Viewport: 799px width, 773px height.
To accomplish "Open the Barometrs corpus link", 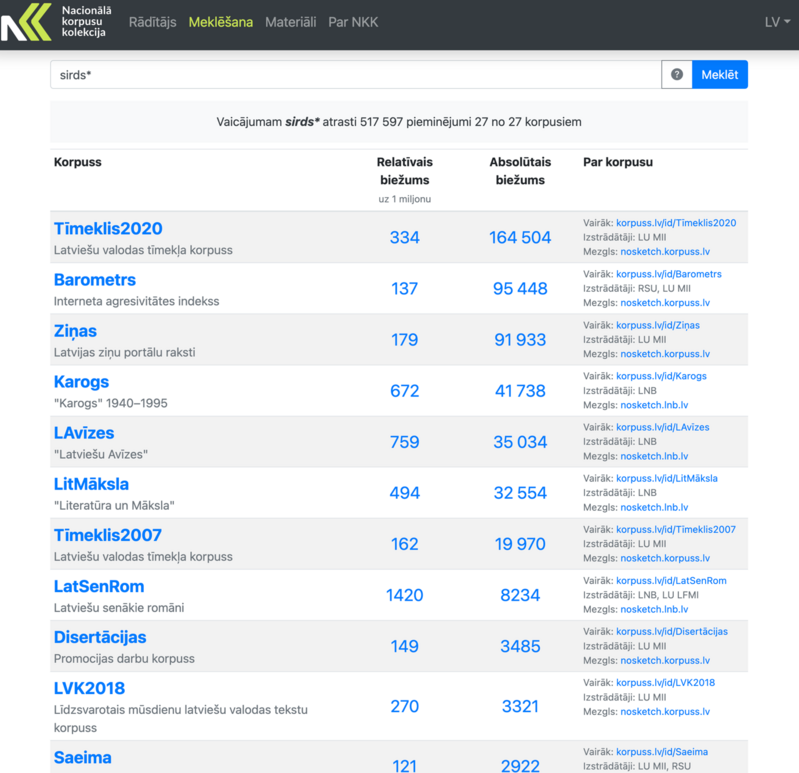I will [x=95, y=280].
